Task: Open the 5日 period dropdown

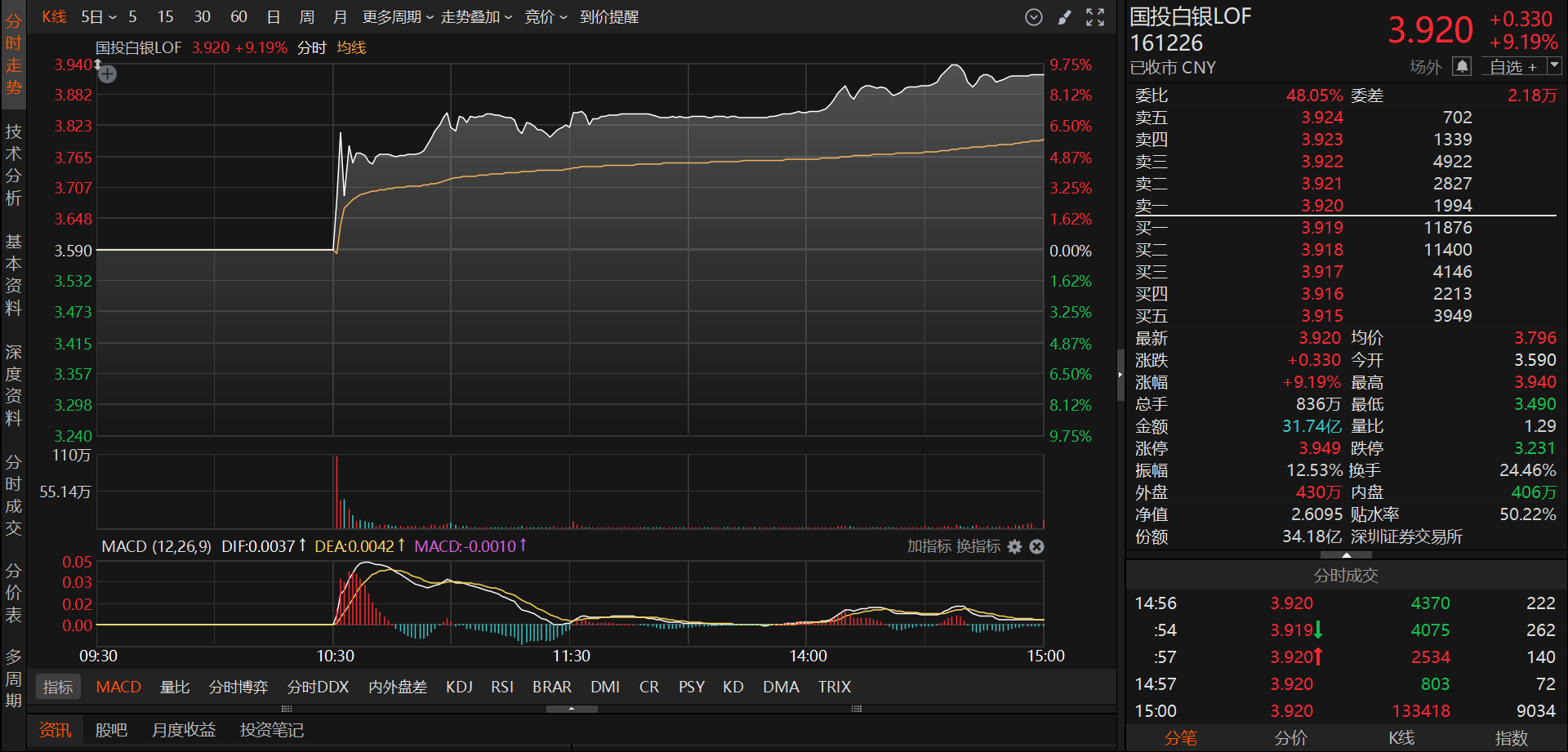Action: [x=99, y=17]
